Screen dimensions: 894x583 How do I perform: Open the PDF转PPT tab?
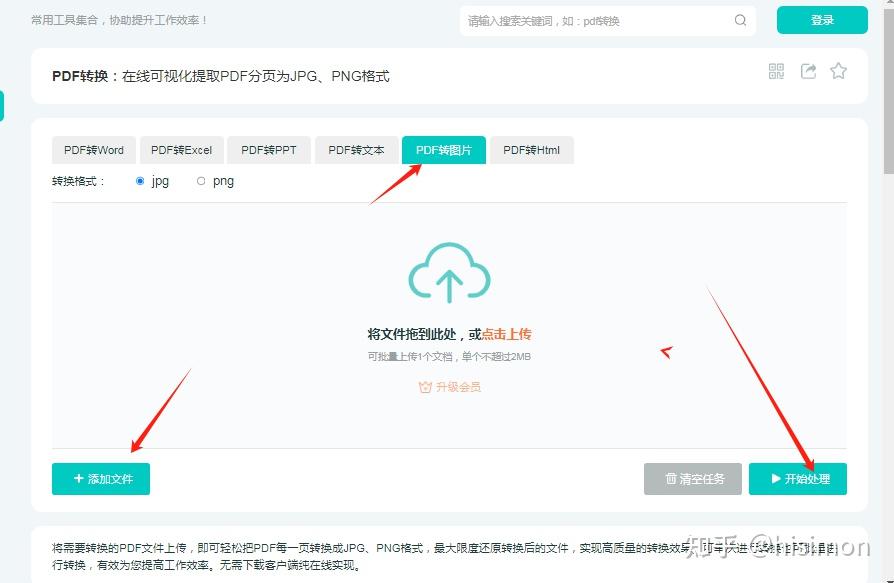tap(269, 150)
